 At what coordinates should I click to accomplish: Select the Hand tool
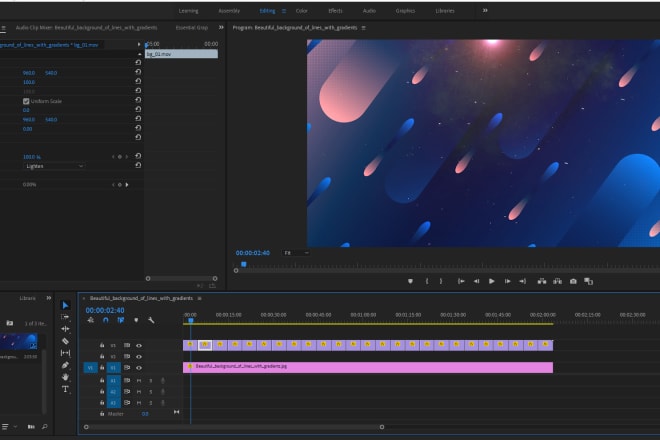coord(65,377)
